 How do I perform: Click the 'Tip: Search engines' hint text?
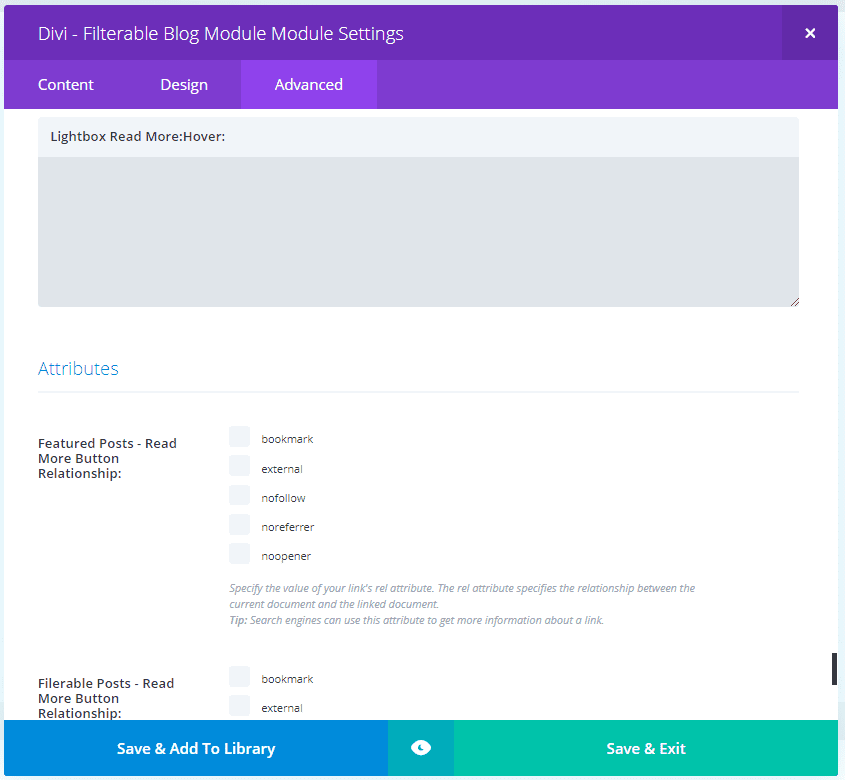click(x=416, y=620)
